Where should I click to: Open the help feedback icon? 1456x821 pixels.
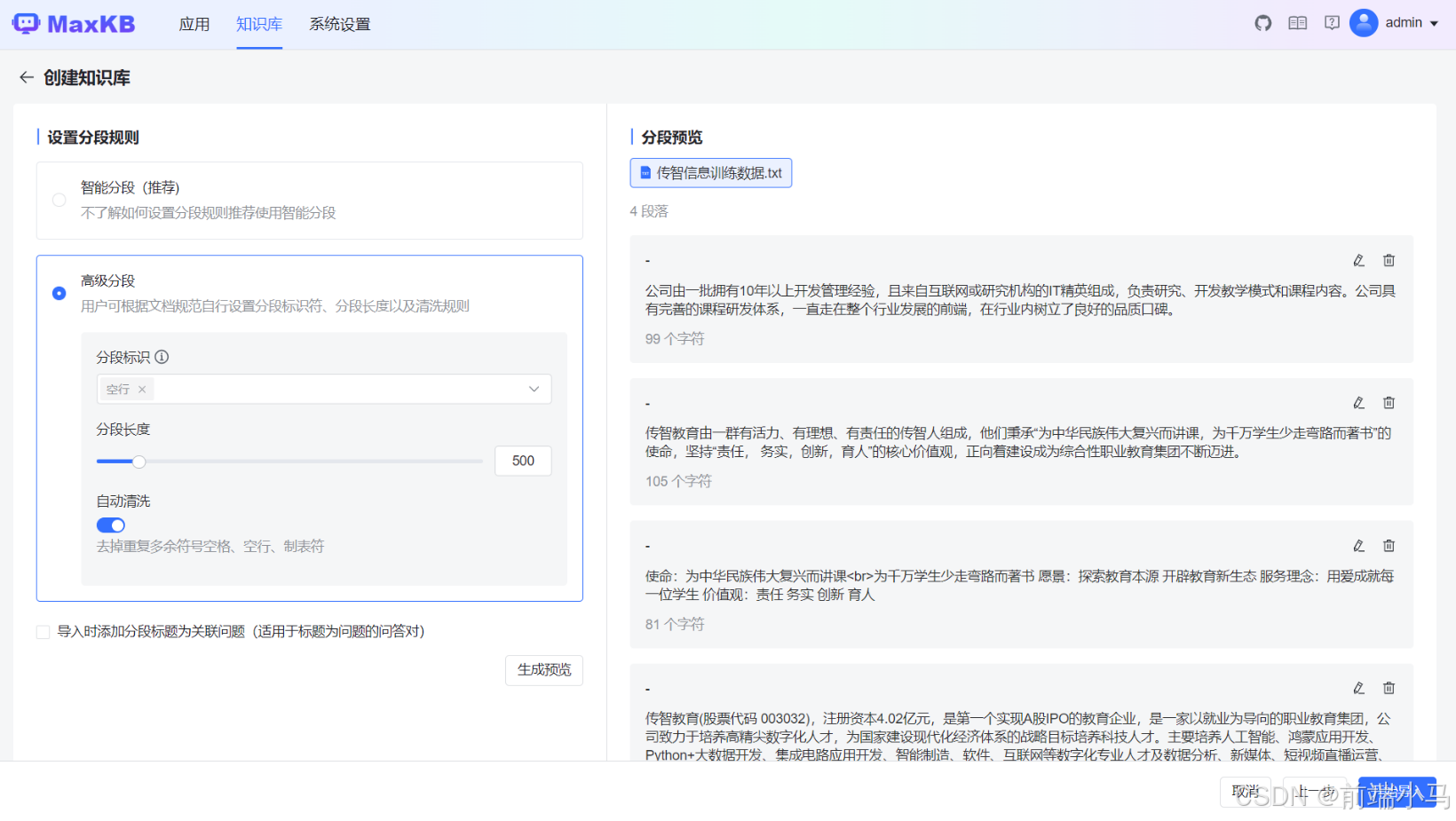[x=1332, y=23]
